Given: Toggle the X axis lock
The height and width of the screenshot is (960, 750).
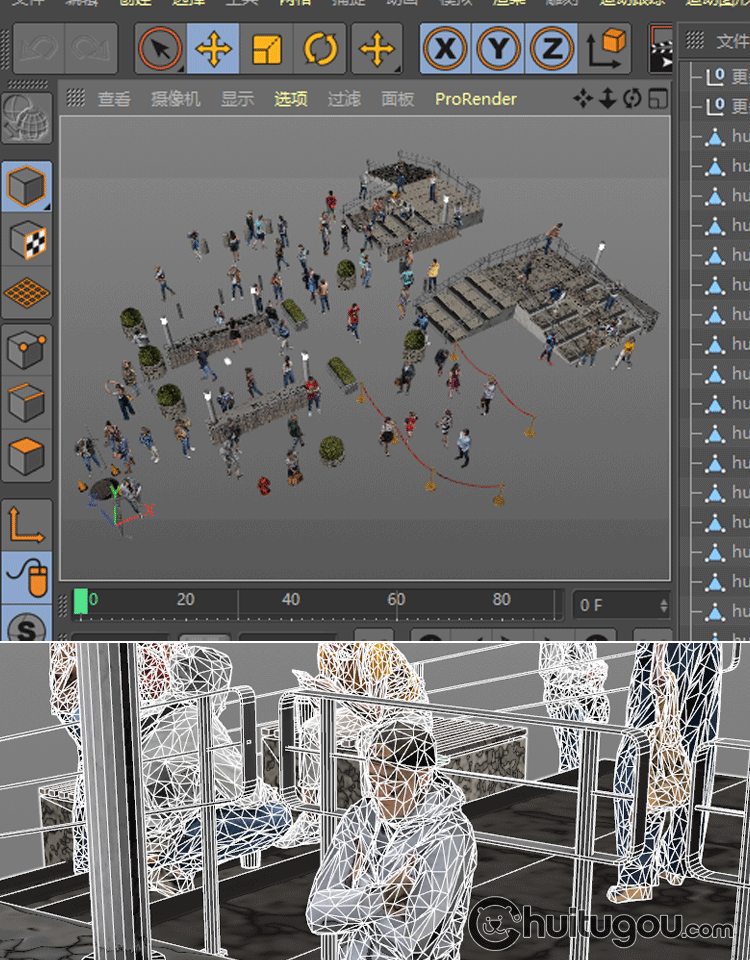Looking at the screenshot, I should point(446,49).
